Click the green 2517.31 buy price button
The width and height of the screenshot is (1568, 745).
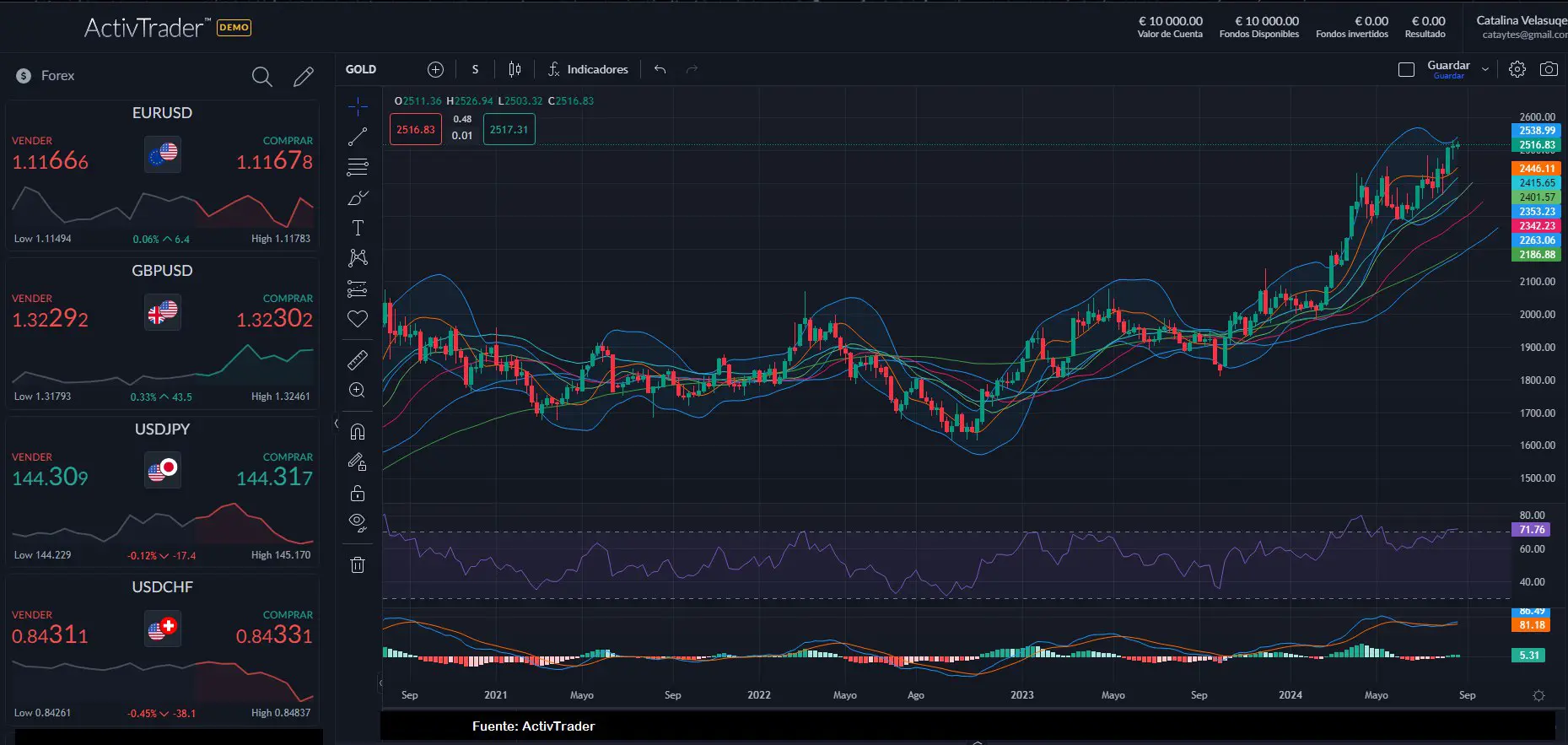pos(509,130)
